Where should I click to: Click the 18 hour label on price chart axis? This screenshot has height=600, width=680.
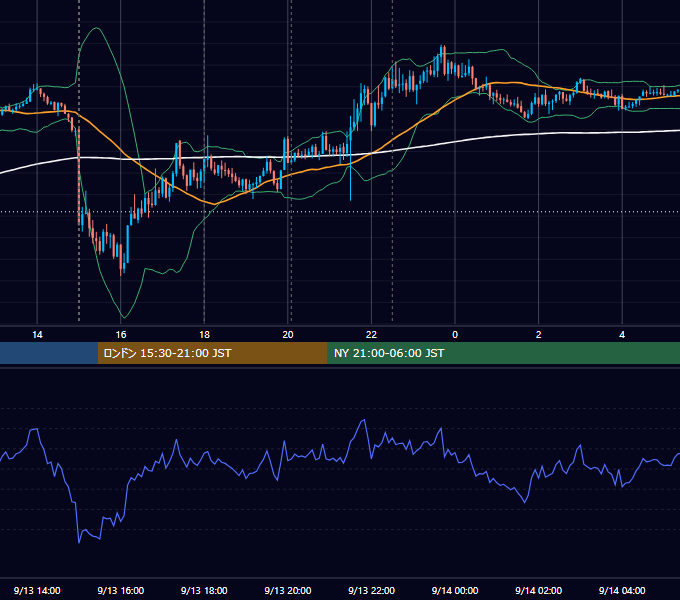[x=204, y=335]
